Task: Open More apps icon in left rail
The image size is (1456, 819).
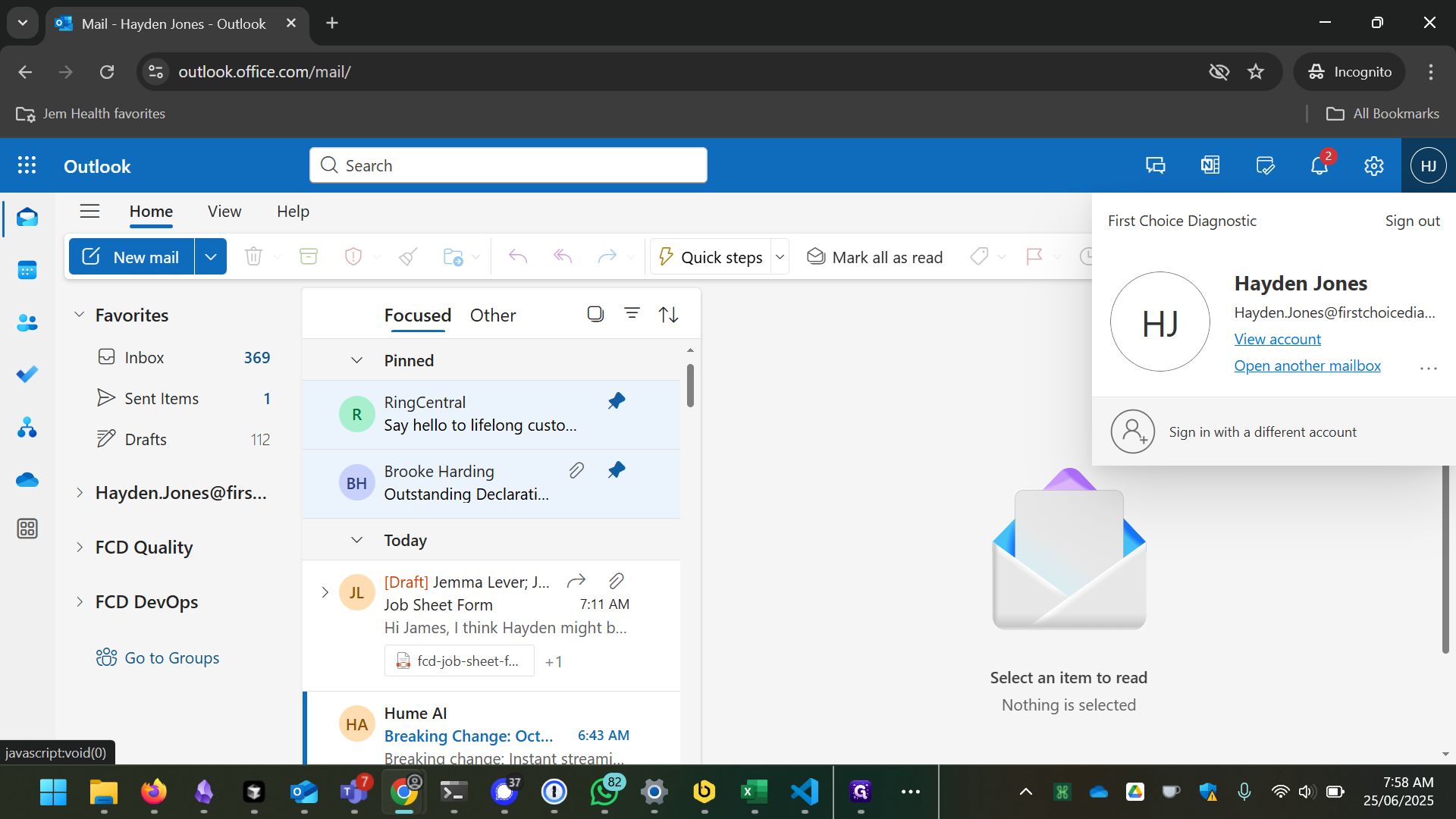Action: tap(27, 529)
